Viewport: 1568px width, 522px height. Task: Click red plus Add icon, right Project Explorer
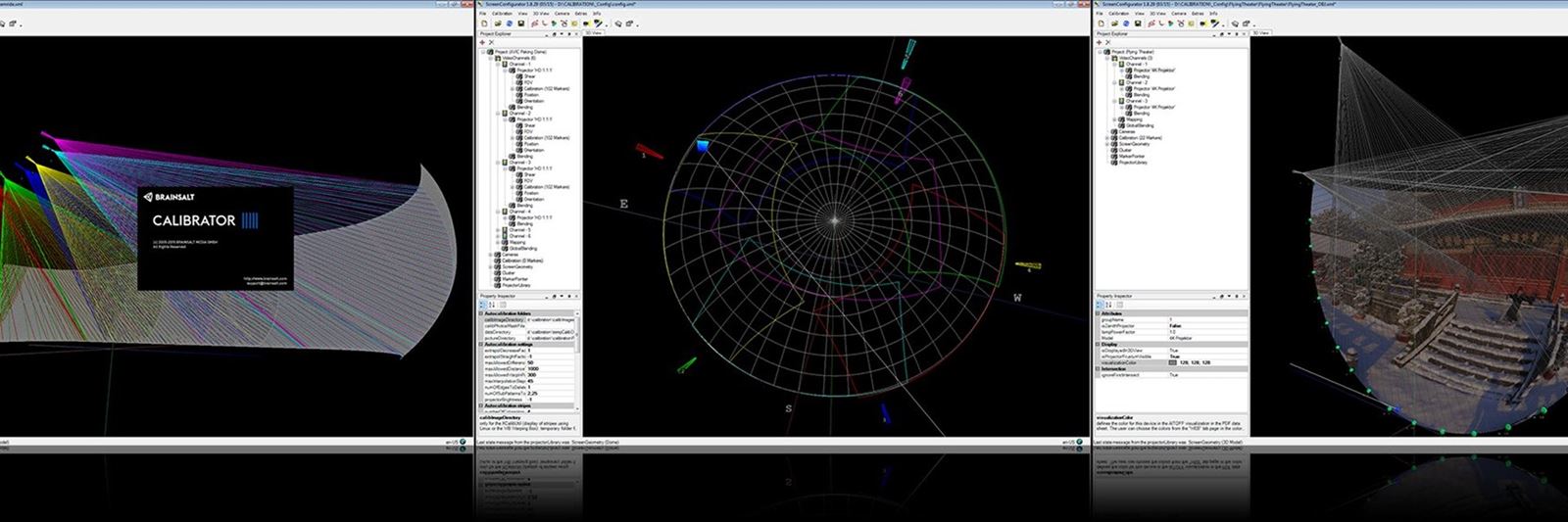tap(1099, 42)
